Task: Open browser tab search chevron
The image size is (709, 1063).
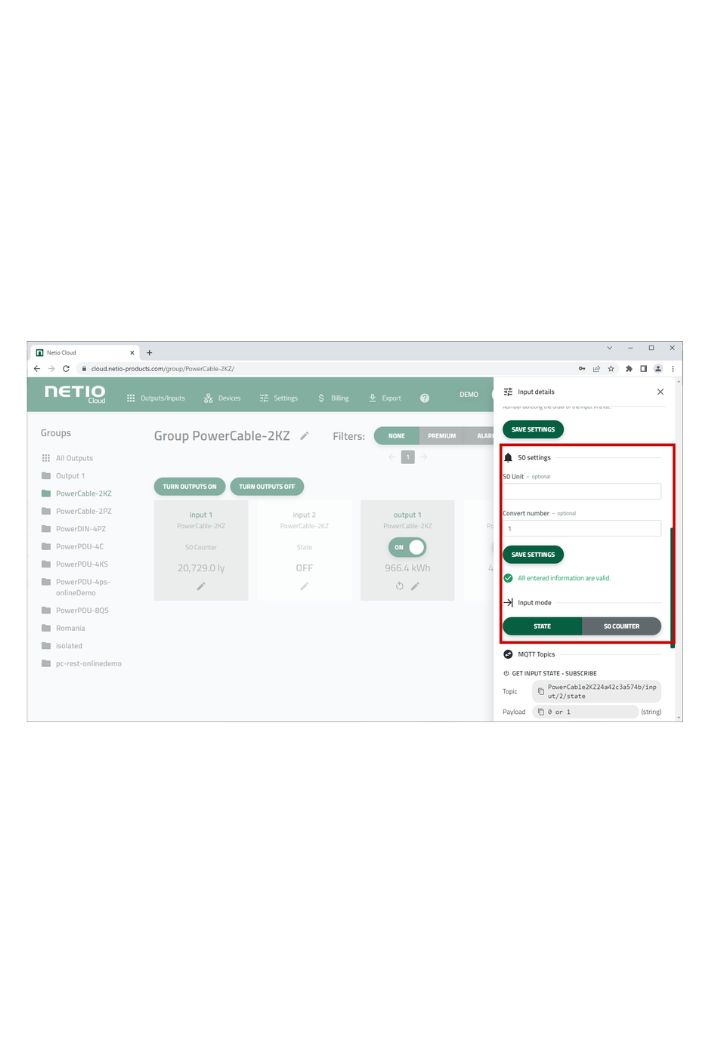Action: (609, 348)
